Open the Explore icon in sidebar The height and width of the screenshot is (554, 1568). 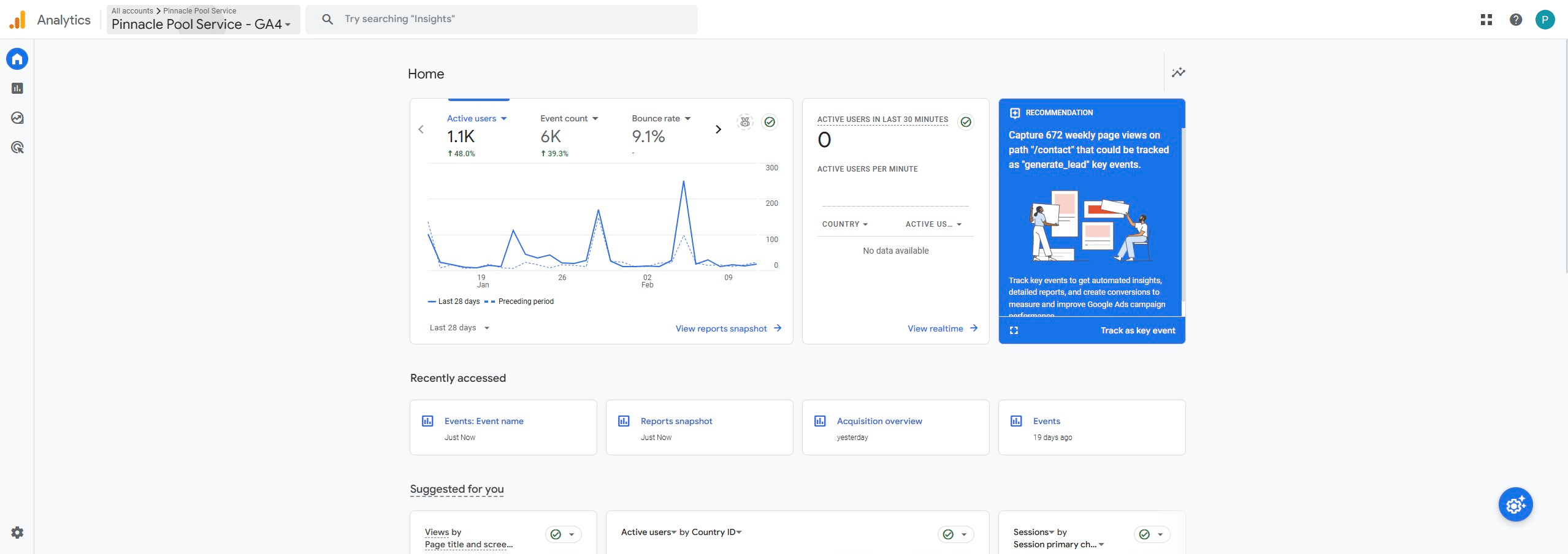click(17, 118)
